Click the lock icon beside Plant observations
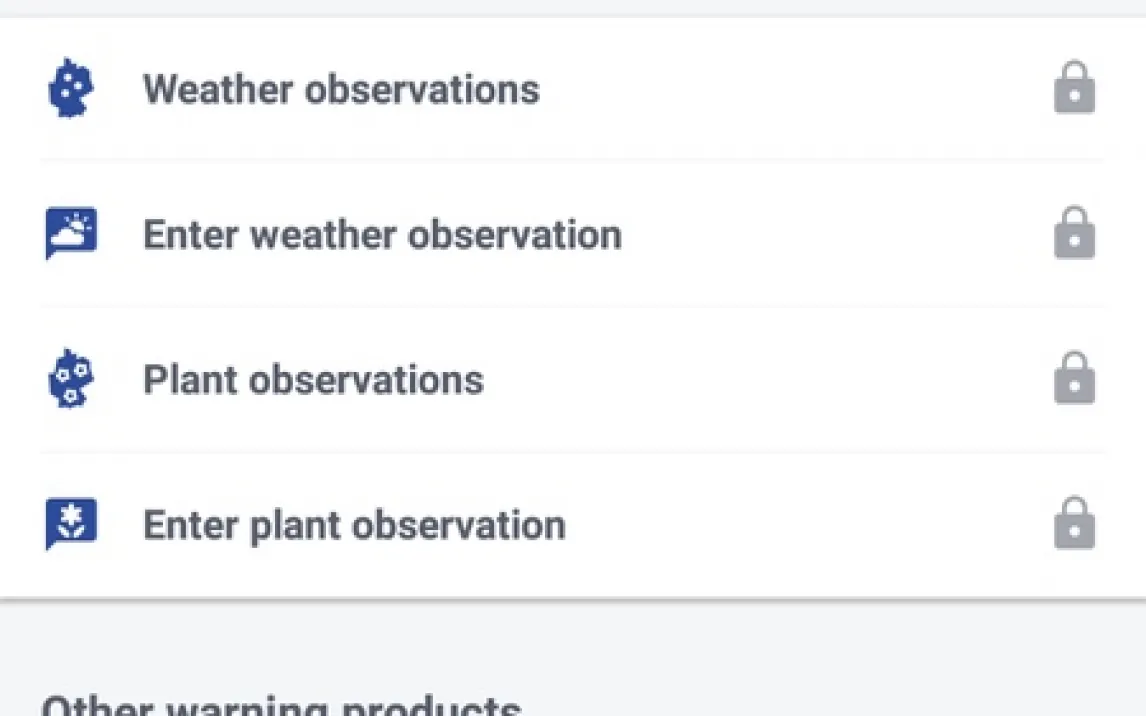1146x716 pixels. pos(1074,380)
